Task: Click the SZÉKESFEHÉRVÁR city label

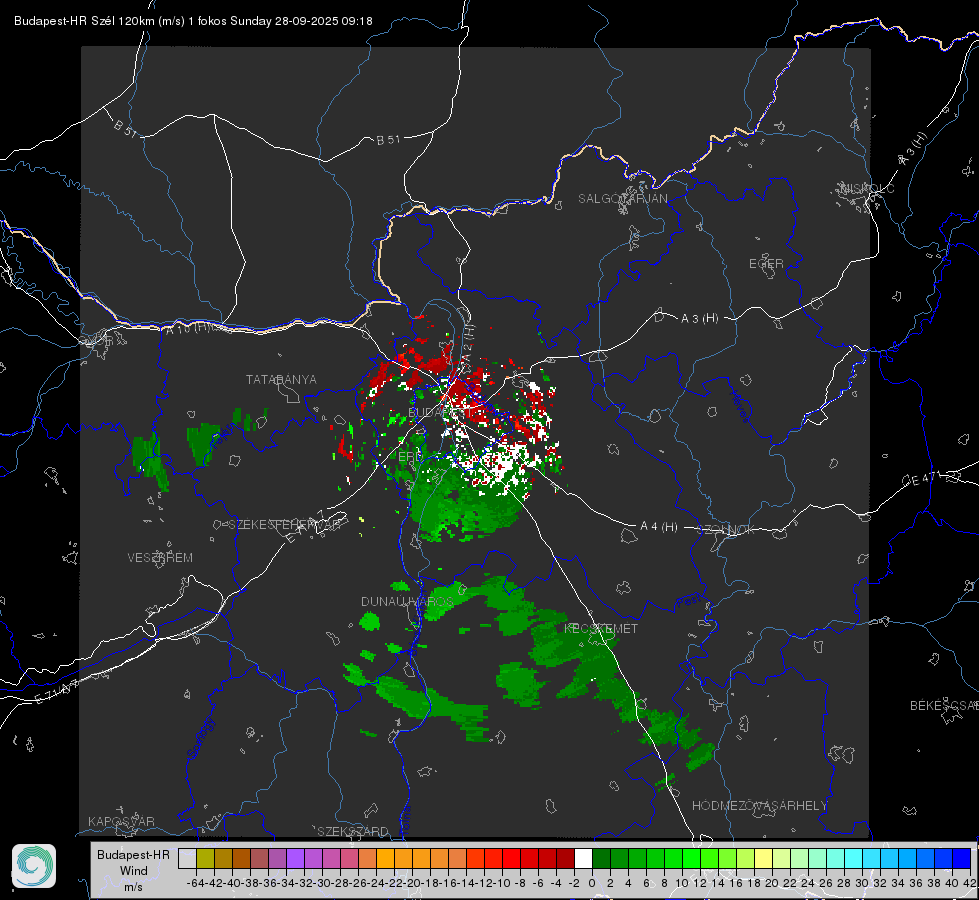Action: pos(284,524)
